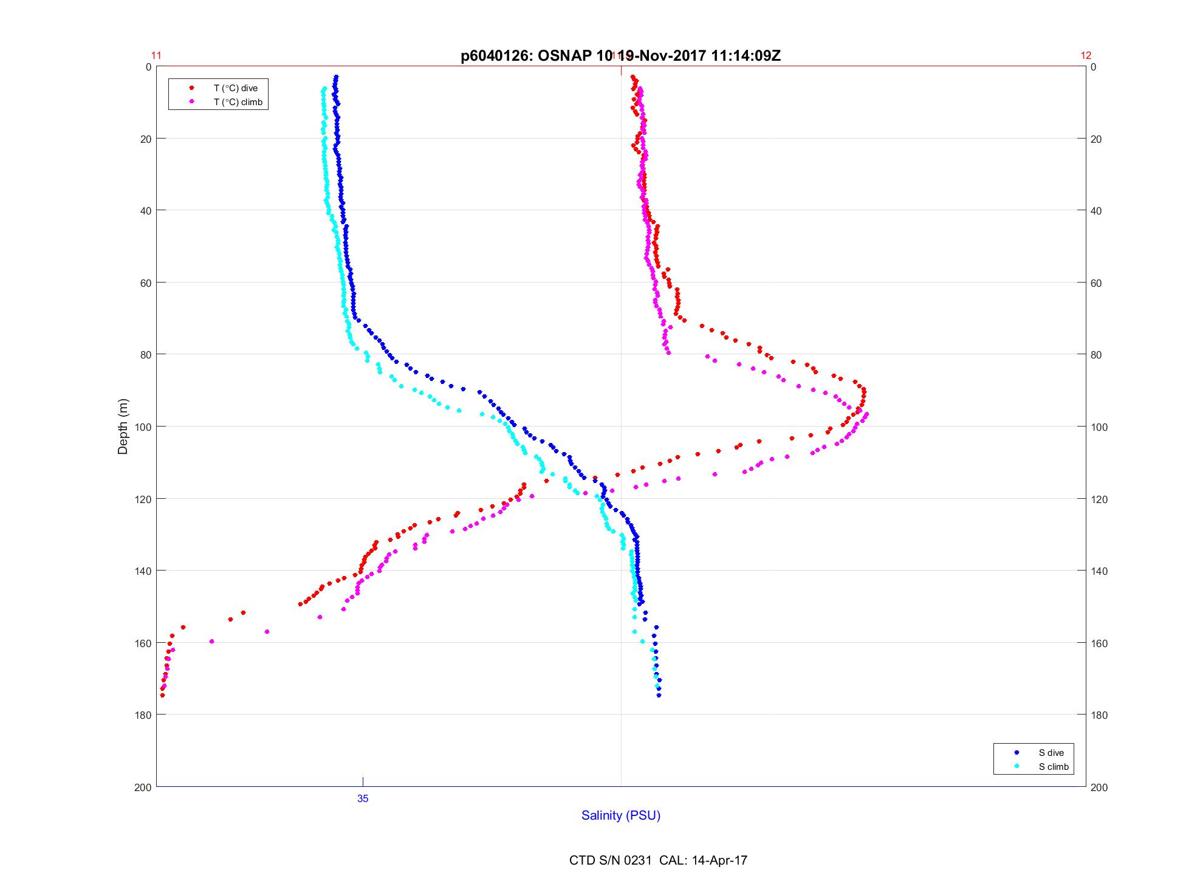The image size is (1200, 885).
Task: Click the '40' tick on left depth axis
Action: point(146,211)
